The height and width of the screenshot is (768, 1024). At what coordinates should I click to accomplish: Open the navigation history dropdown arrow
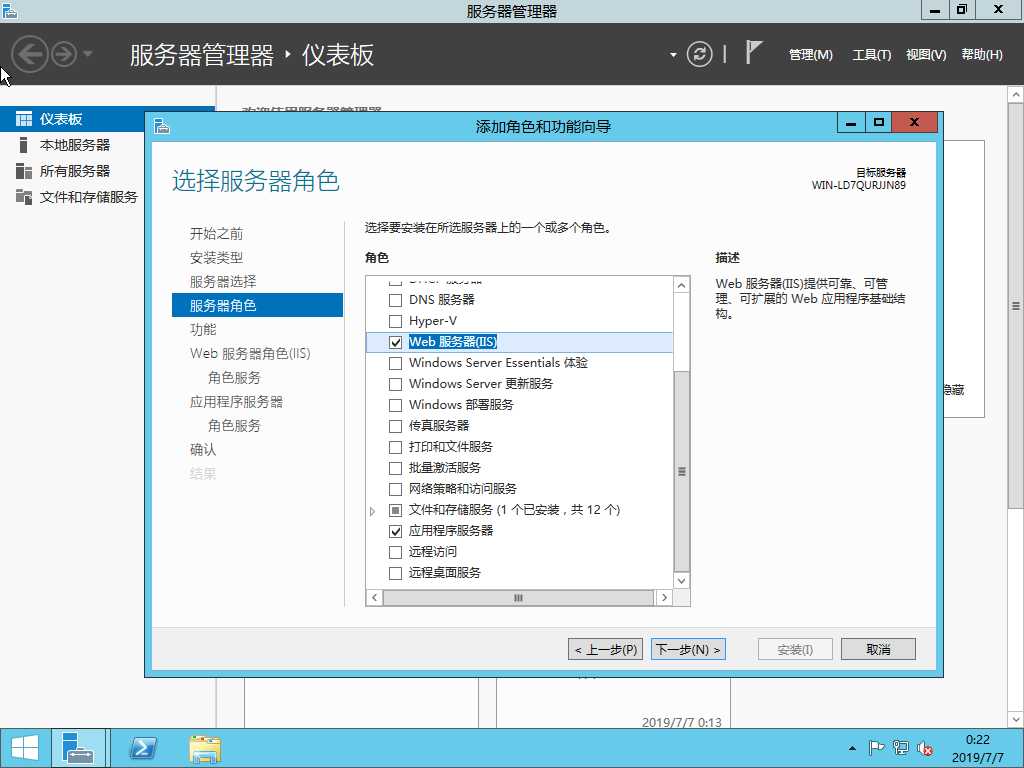(x=88, y=54)
